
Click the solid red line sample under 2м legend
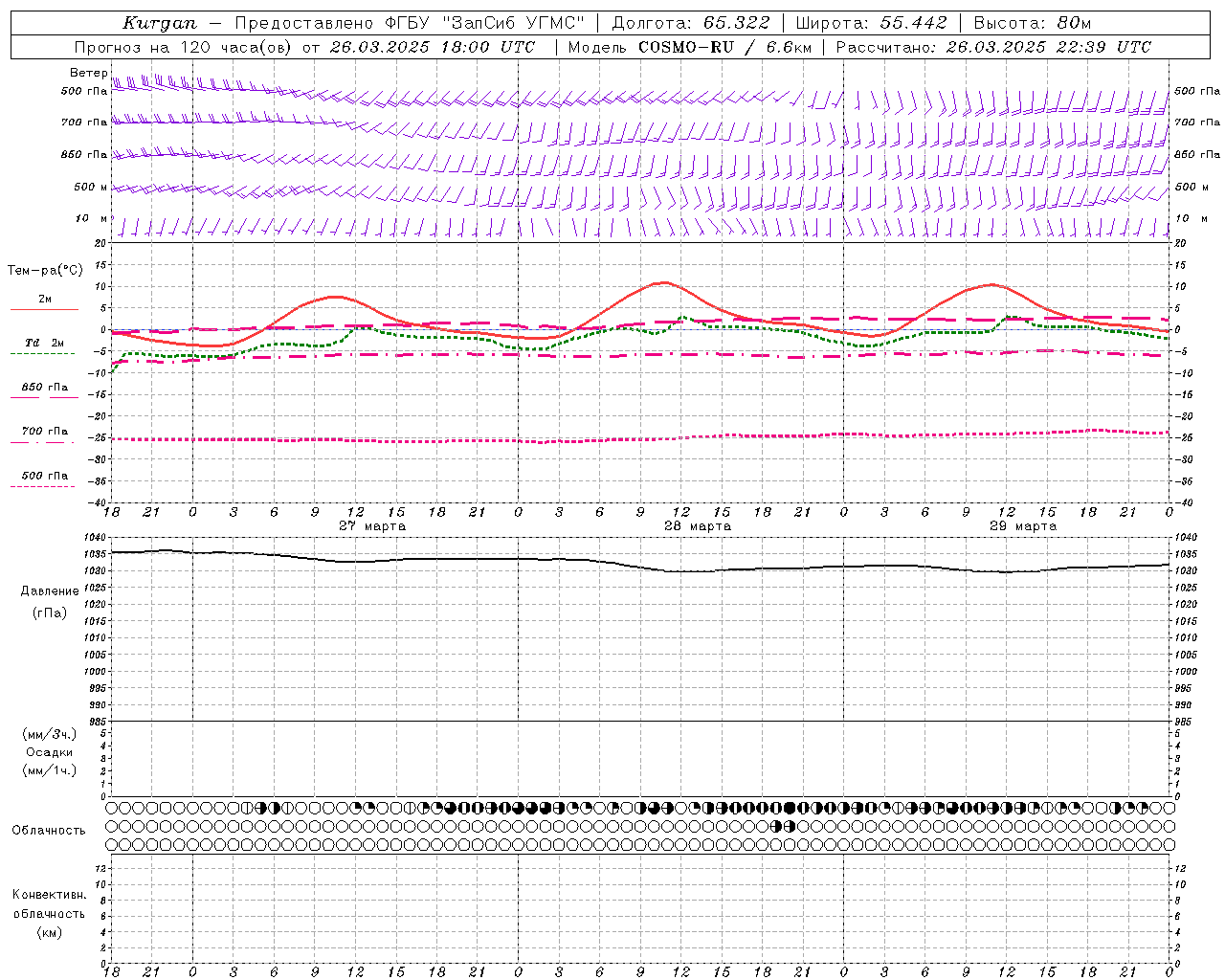tap(44, 310)
